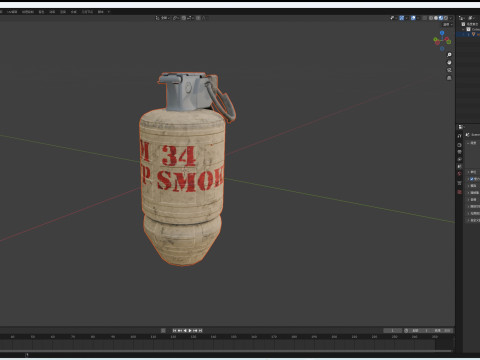Click the end frame field in timeline
This screenshot has width=480, height=360.
pos(441,330)
